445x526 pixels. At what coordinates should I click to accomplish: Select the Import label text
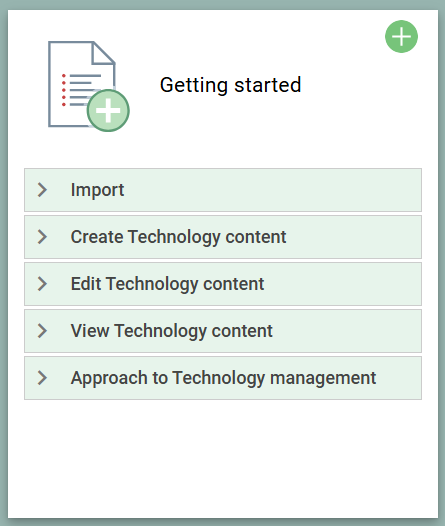pos(97,191)
